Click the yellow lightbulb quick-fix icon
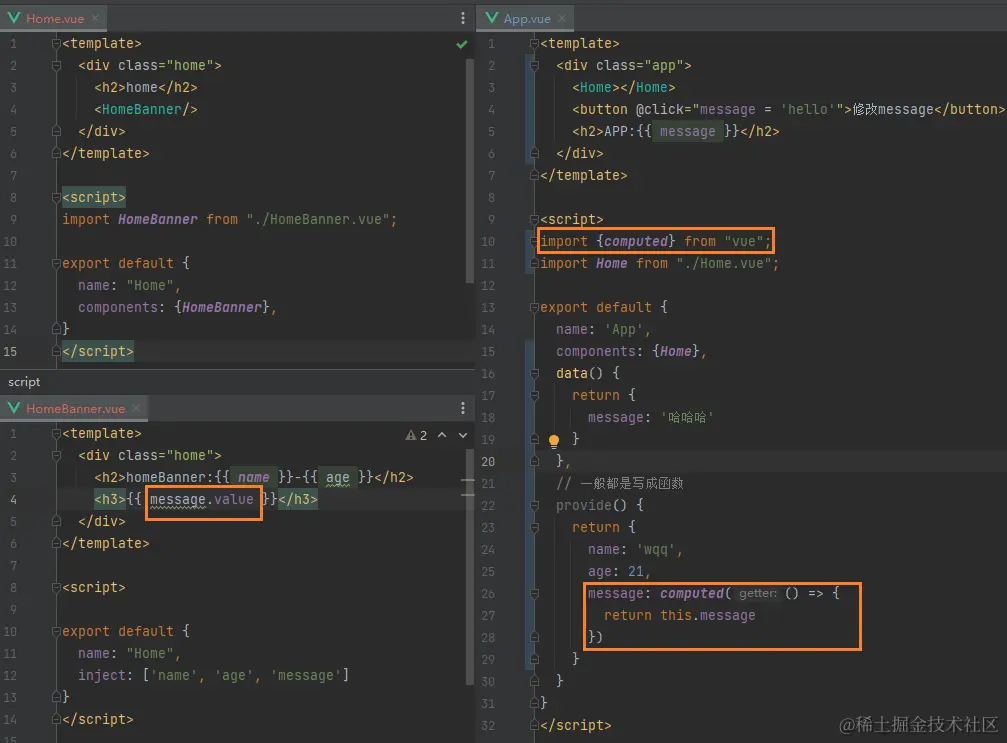 pos(554,441)
